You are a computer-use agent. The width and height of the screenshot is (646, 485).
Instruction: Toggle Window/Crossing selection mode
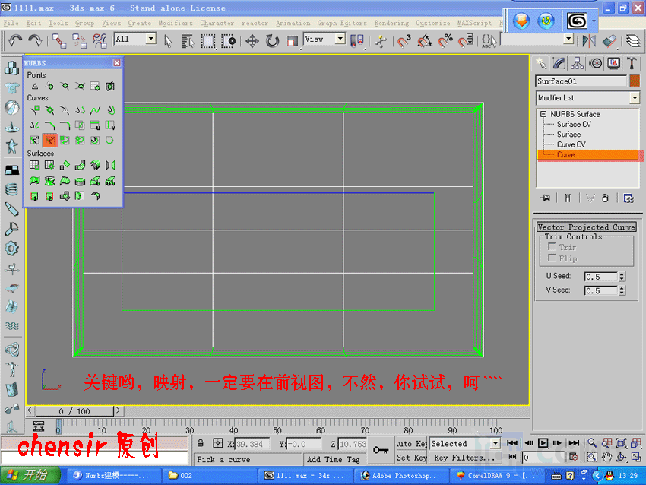[228, 41]
